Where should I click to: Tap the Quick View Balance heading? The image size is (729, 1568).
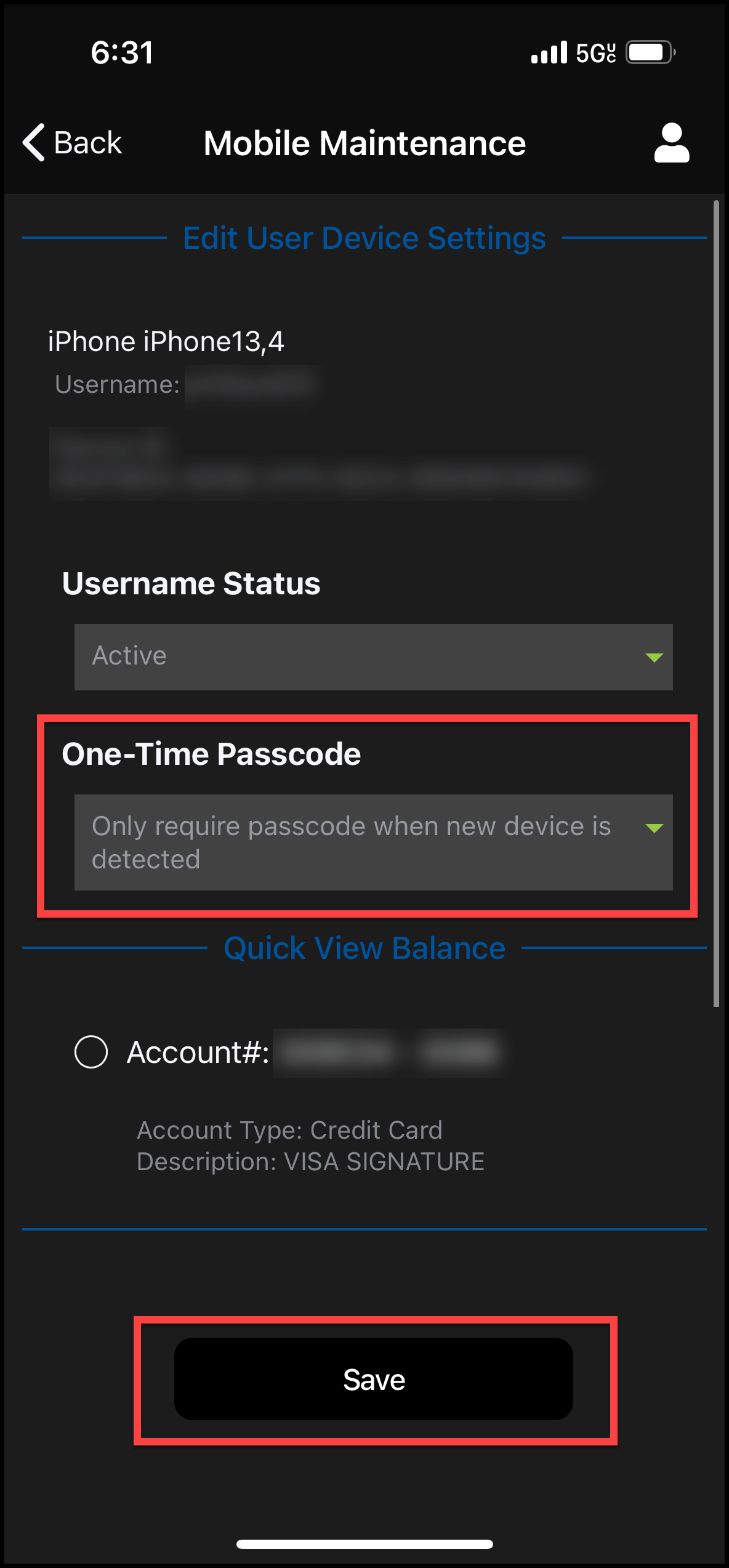(x=364, y=948)
